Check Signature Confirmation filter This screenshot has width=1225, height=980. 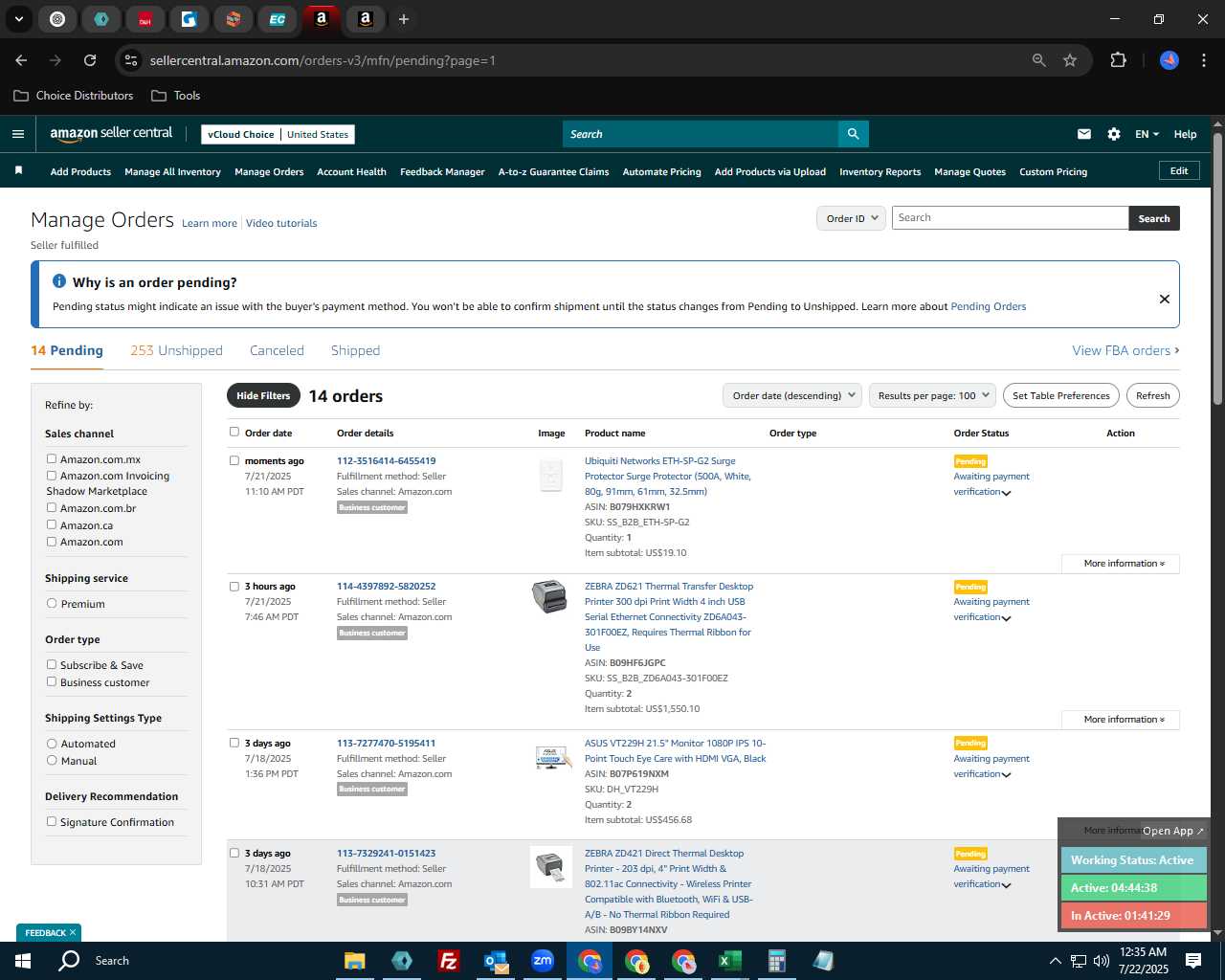(52, 821)
